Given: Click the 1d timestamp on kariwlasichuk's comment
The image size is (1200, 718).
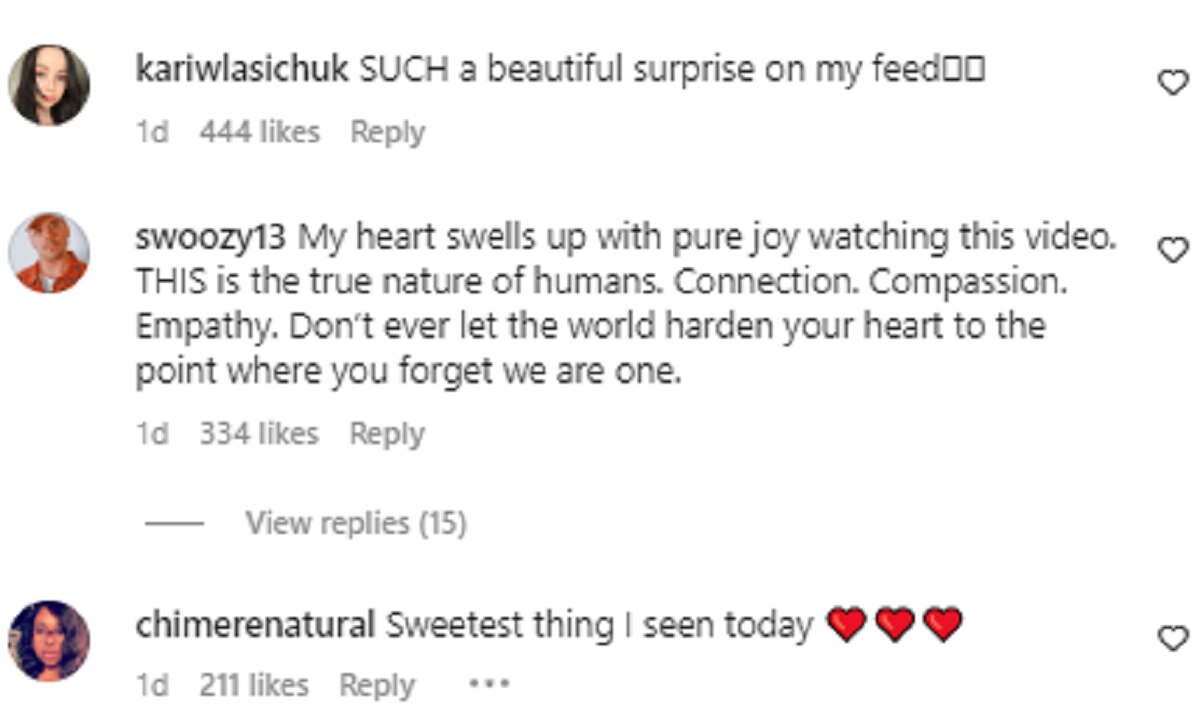Looking at the screenshot, I should pos(152,132).
